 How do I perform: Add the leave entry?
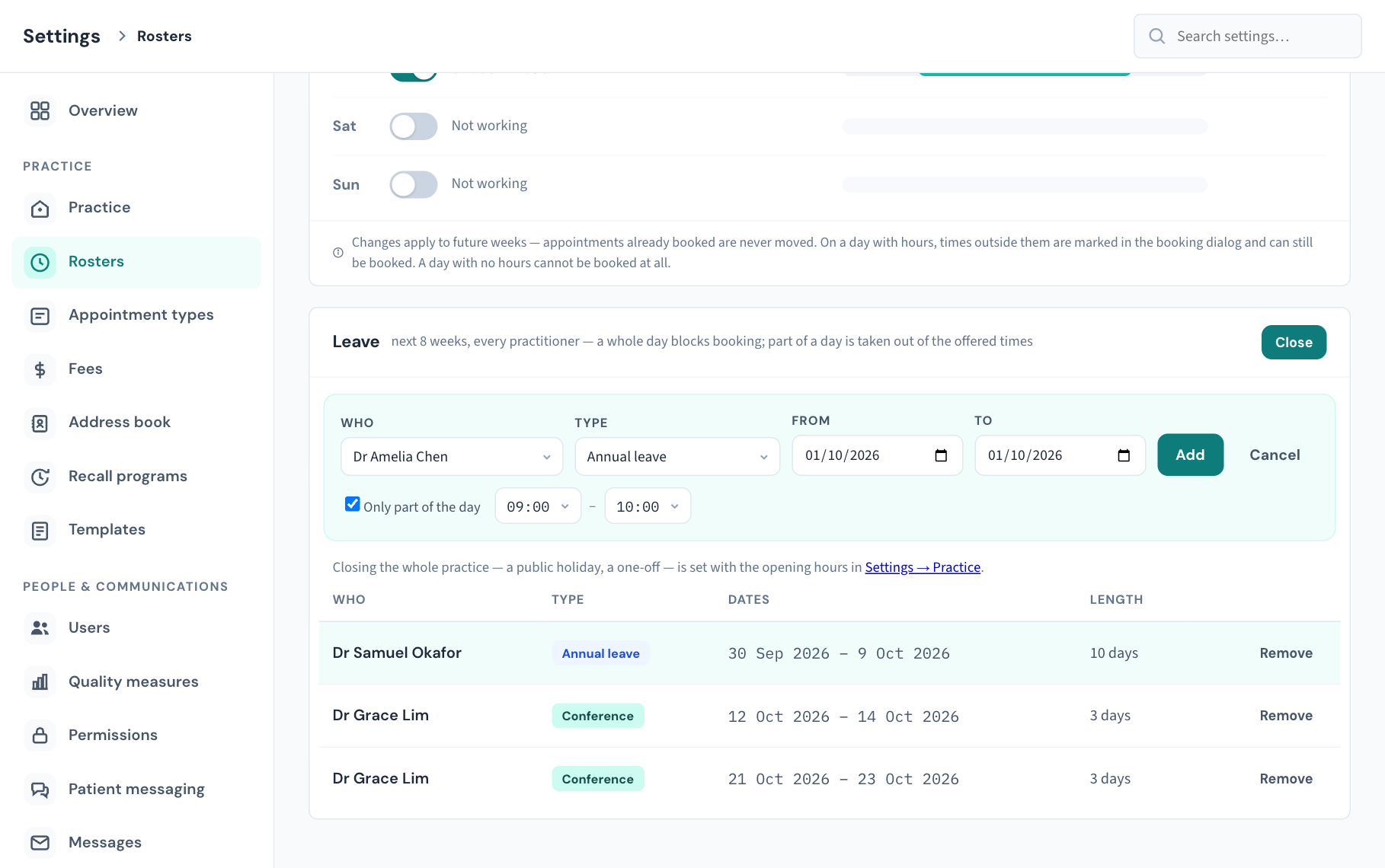click(x=1190, y=455)
